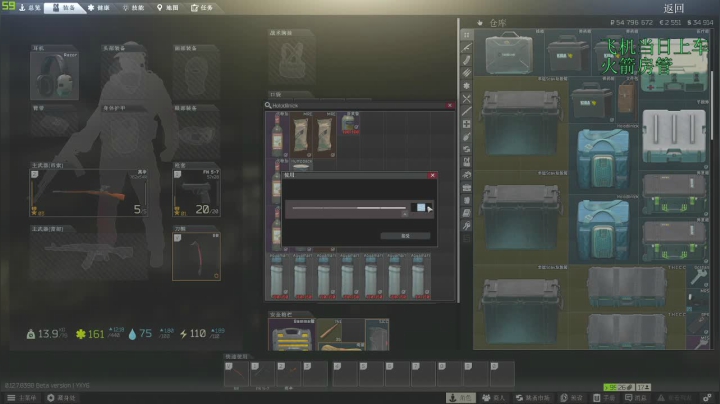The width and height of the screenshot is (720, 404).
Task: Open the 角色 character bottom tab
Action: pyautogui.click(x=461, y=398)
